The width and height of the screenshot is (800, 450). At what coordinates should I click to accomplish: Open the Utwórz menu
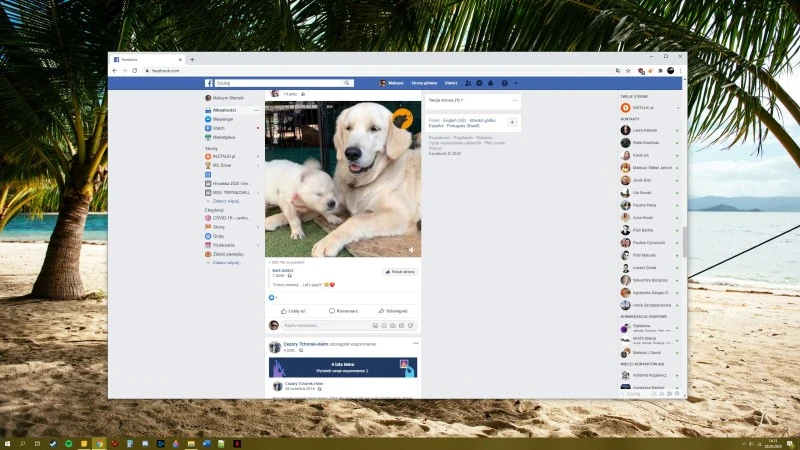[x=451, y=83]
